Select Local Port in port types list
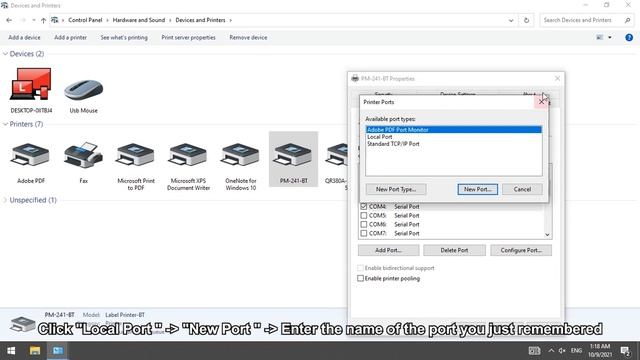 pyautogui.click(x=453, y=137)
